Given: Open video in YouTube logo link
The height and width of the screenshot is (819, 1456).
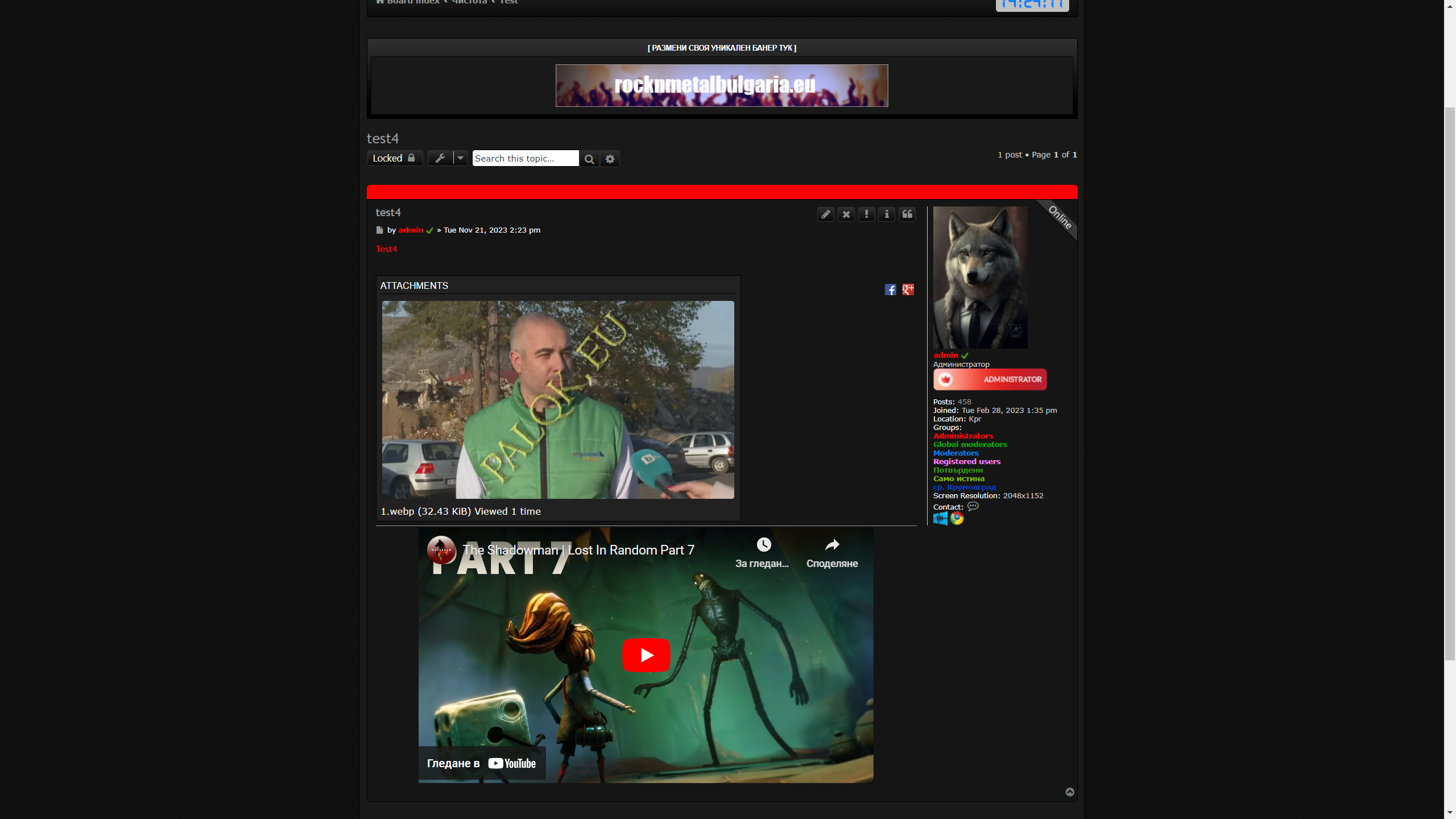Looking at the screenshot, I should [x=512, y=763].
